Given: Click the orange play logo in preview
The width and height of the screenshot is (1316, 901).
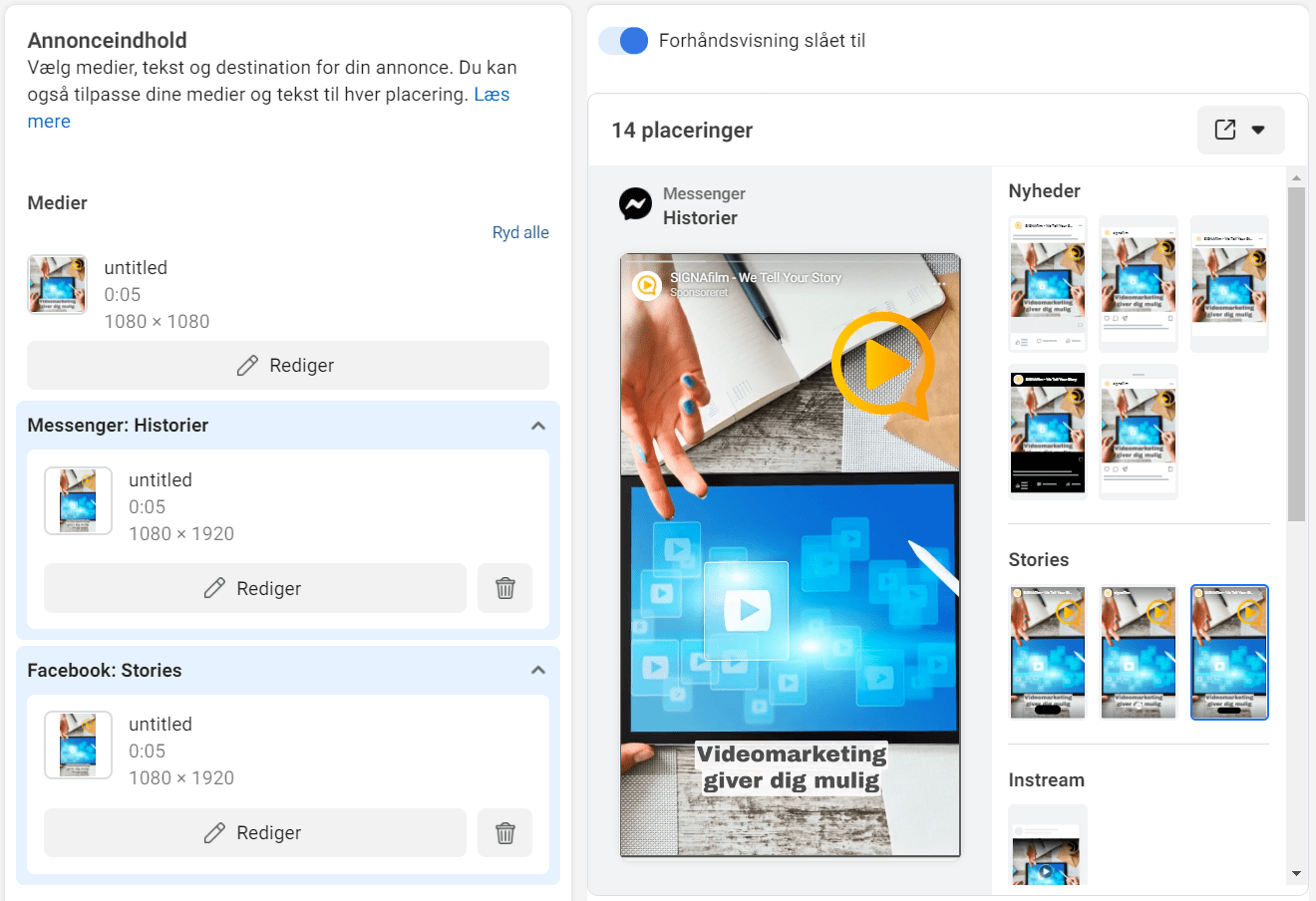Looking at the screenshot, I should pyautogui.click(x=881, y=366).
